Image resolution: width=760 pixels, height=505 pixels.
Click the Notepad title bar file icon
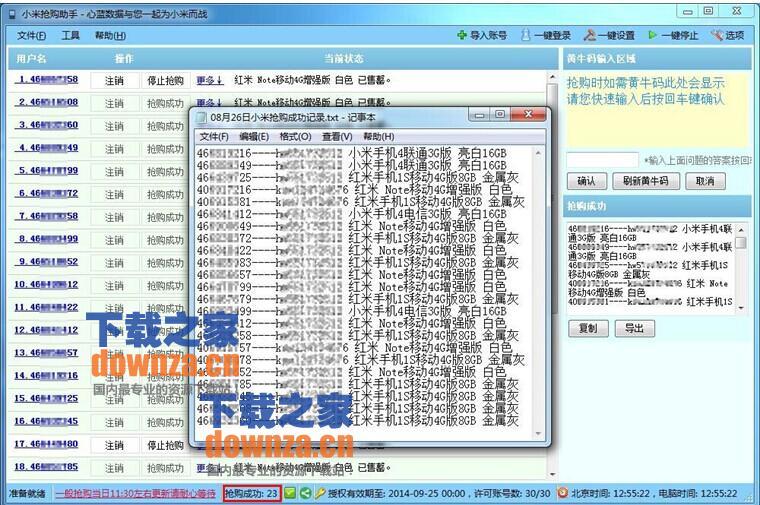pos(201,117)
